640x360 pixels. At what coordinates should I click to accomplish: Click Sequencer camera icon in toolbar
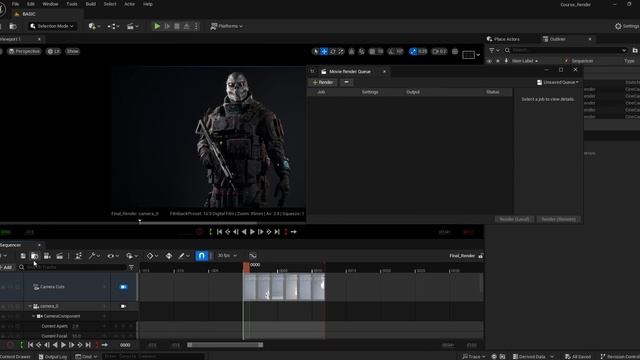[47, 256]
